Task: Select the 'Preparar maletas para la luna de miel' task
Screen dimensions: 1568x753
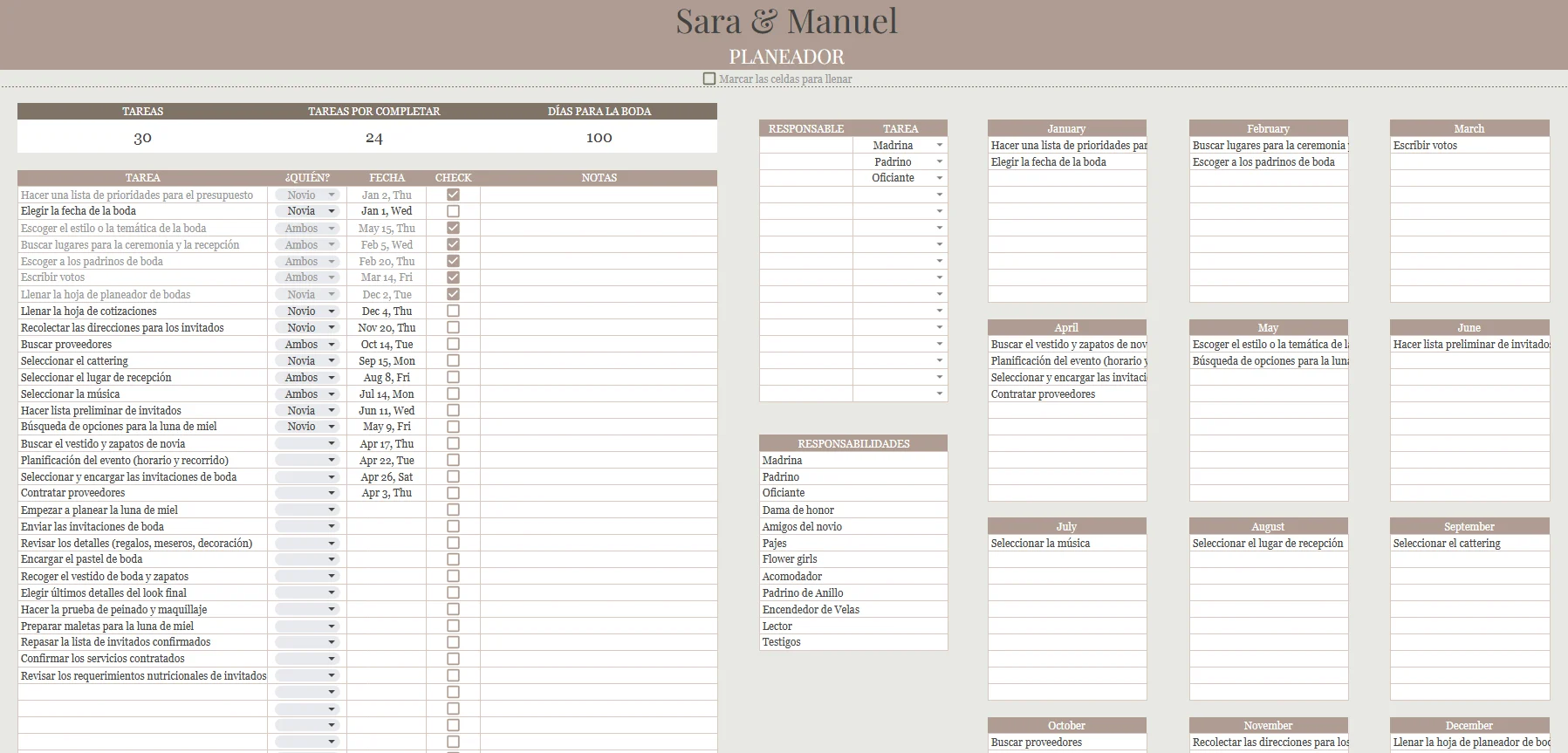Action: point(142,626)
